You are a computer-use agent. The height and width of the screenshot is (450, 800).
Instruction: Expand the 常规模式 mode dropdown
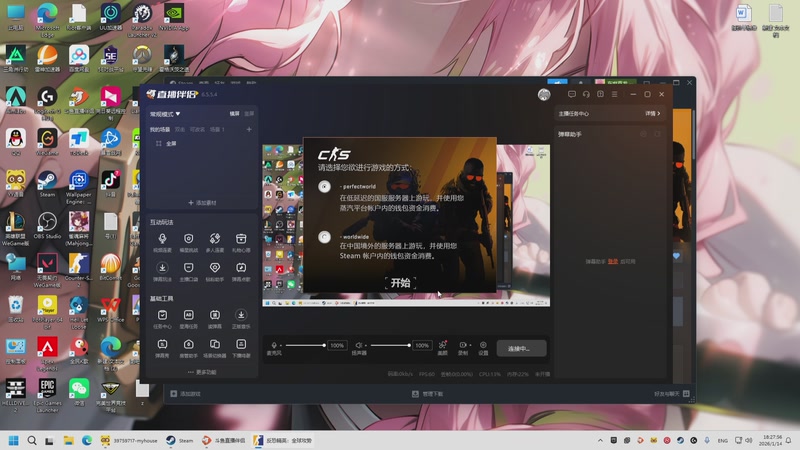tap(165, 114)
